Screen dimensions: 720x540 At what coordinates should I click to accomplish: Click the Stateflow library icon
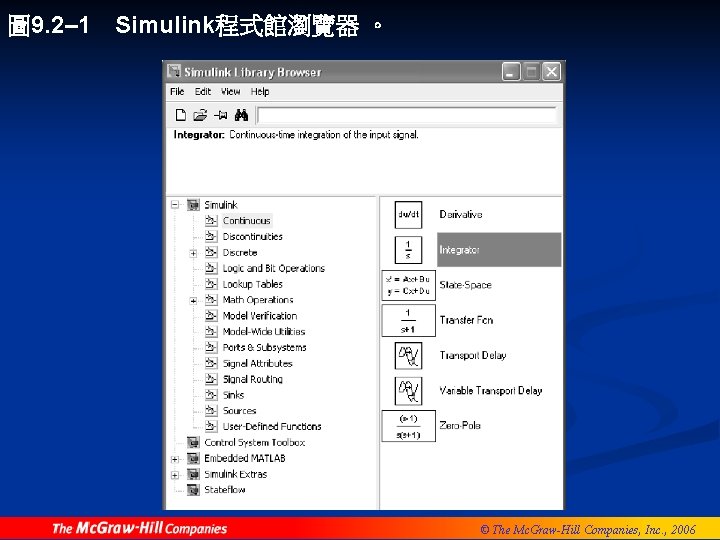(x=194, y=490)
